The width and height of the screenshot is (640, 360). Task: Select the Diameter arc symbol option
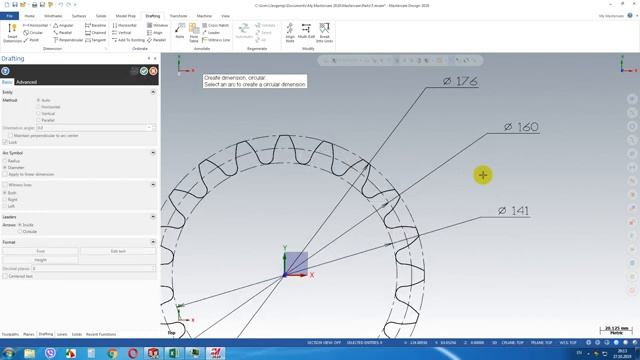5,167
